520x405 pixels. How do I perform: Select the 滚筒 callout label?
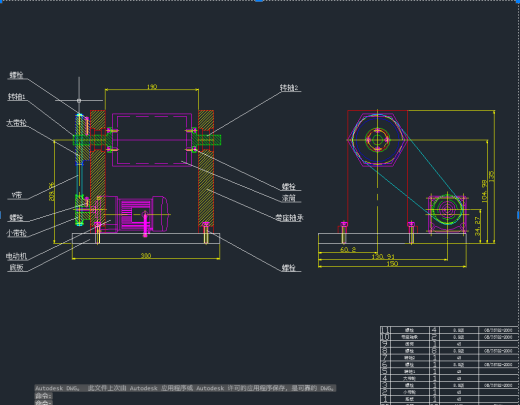[289, 198]
